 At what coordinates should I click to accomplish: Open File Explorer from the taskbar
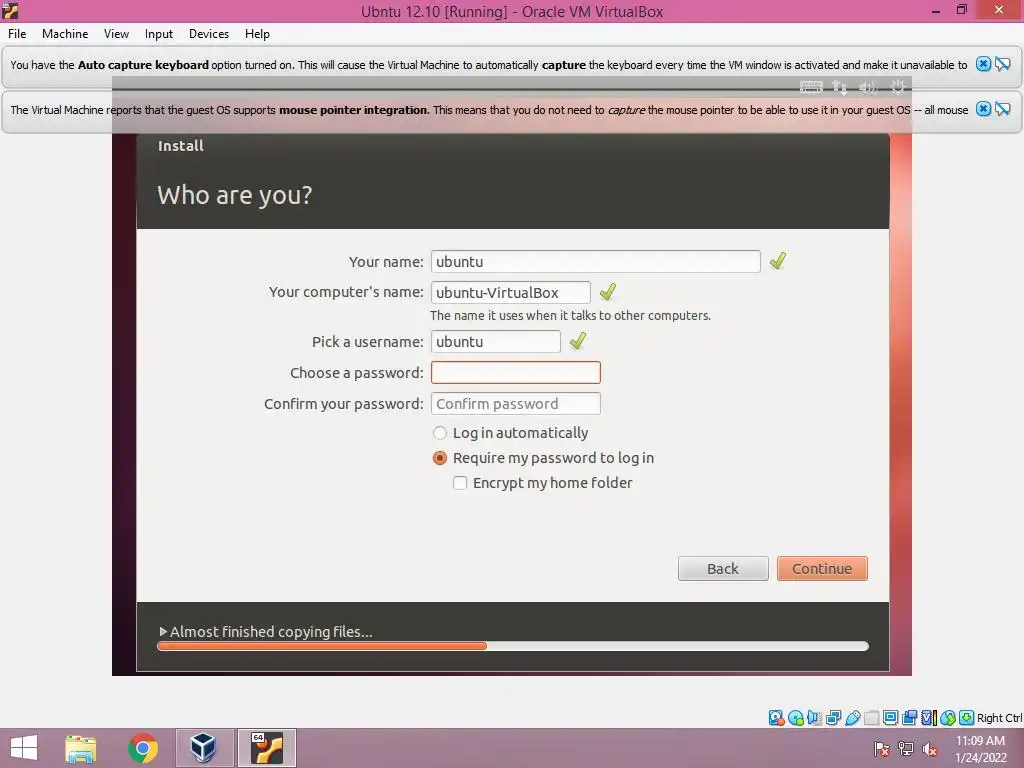pos(81,748)
